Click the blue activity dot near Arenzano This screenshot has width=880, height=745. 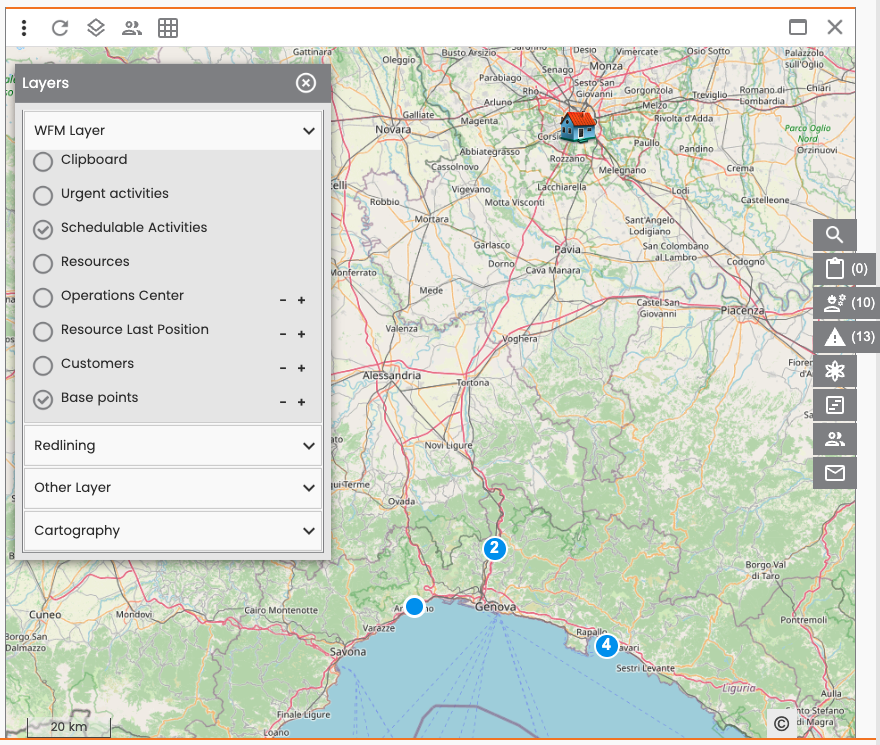click(414, 606)
